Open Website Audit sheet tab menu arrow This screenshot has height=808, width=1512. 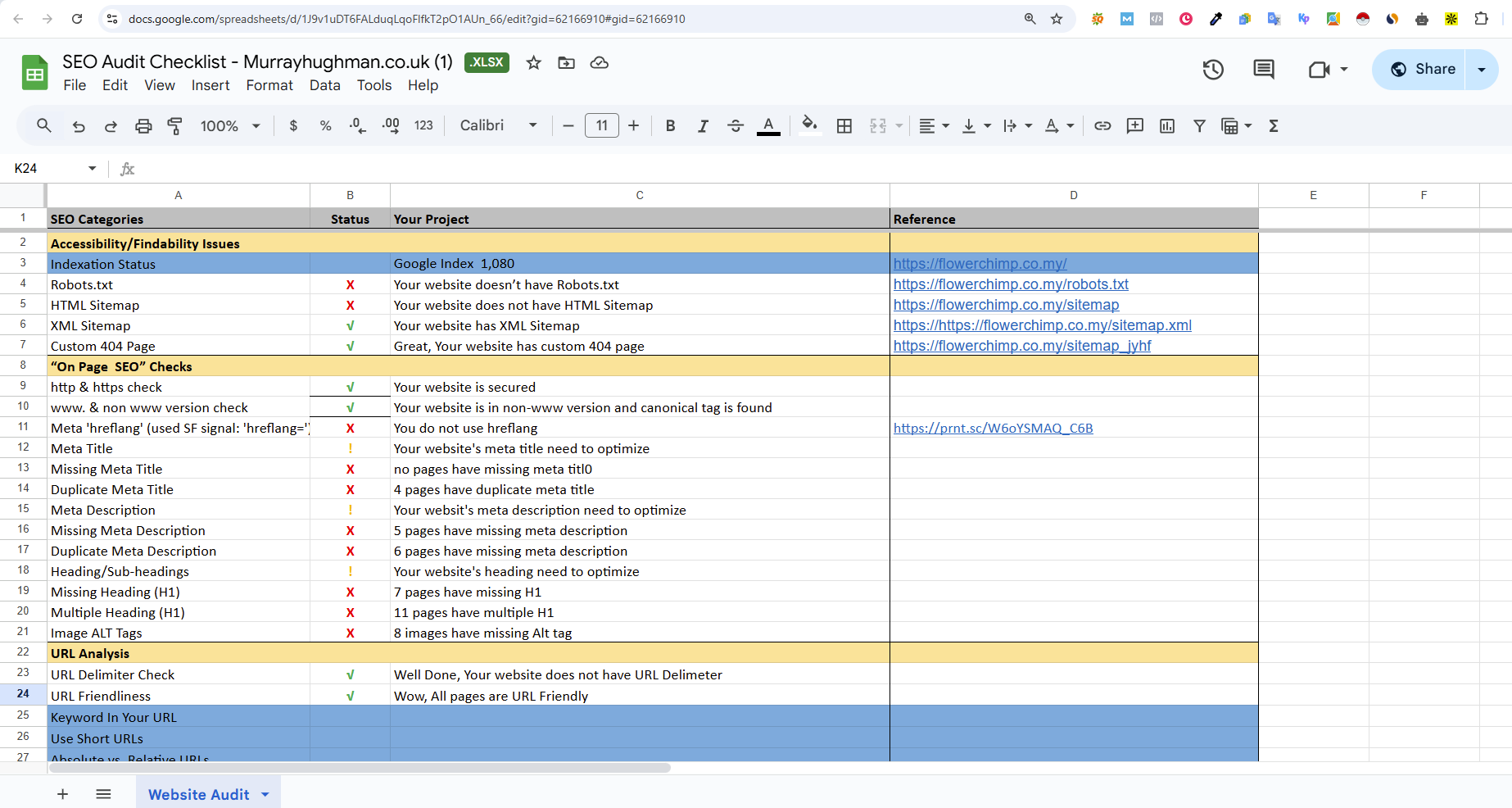(265, 794)
